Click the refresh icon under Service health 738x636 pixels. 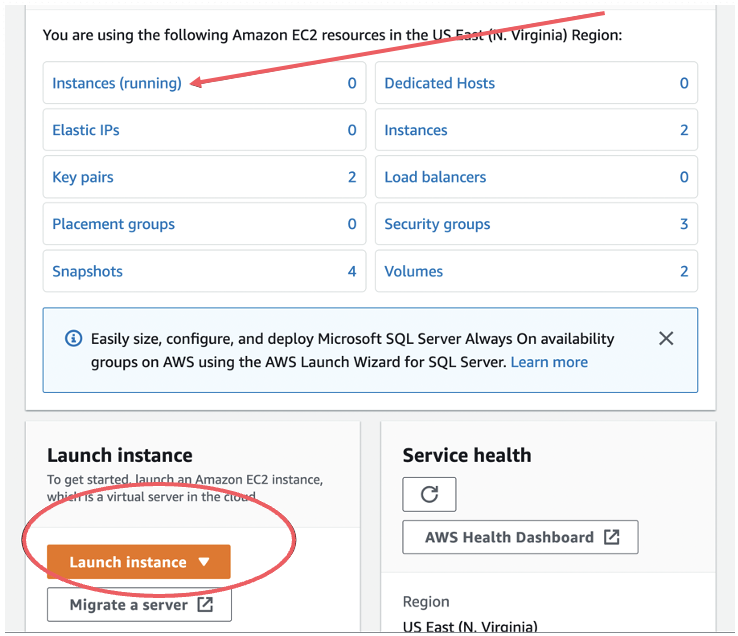429,494
